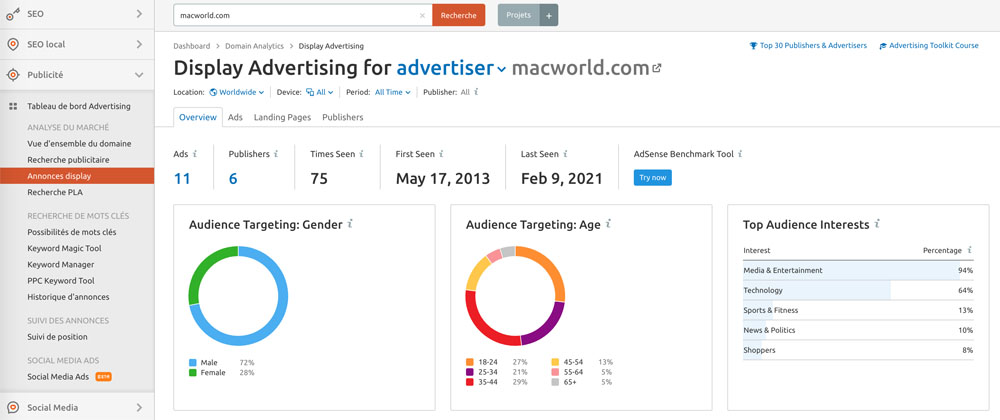Click the SEO local pin icon

[x=13, y=44]
